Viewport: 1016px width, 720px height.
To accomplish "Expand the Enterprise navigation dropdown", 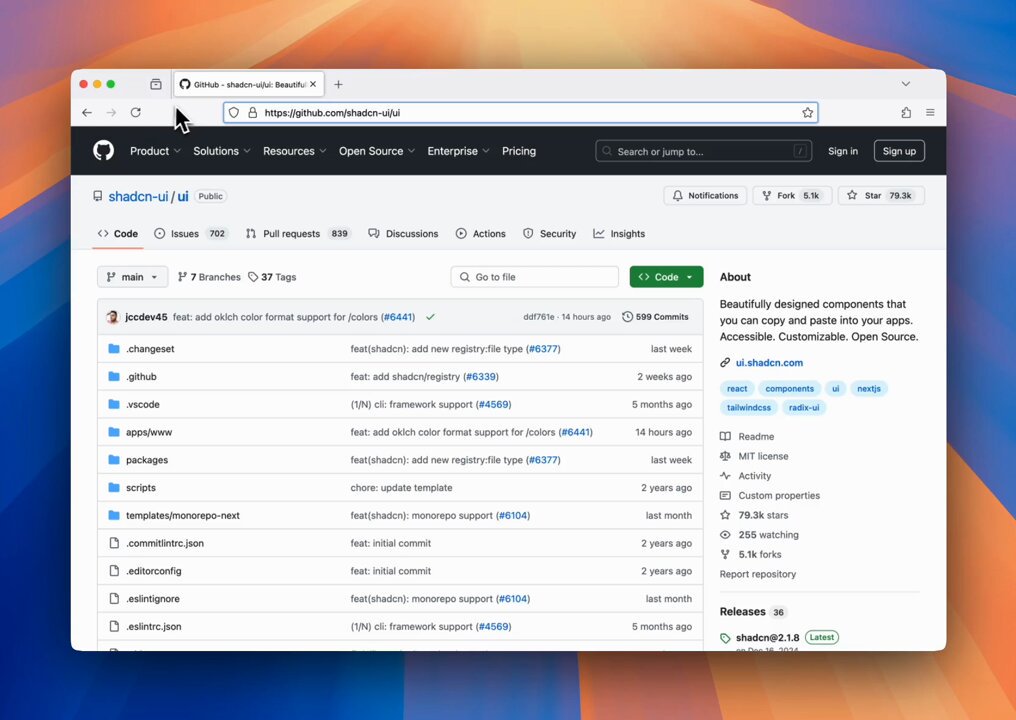I will coord(458,151).
